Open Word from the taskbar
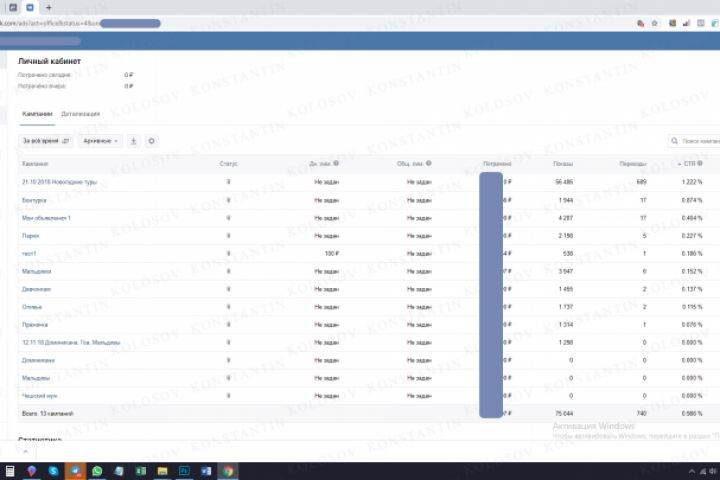The image size is (720, 480). [x=206, y=471]
